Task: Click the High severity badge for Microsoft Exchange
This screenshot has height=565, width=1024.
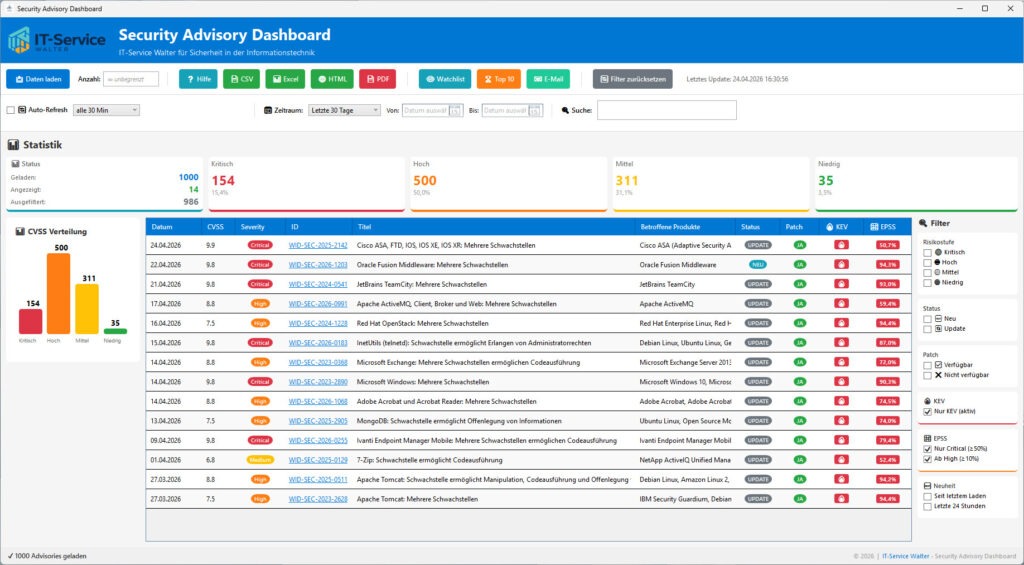Action: click(x=260, y=363)
